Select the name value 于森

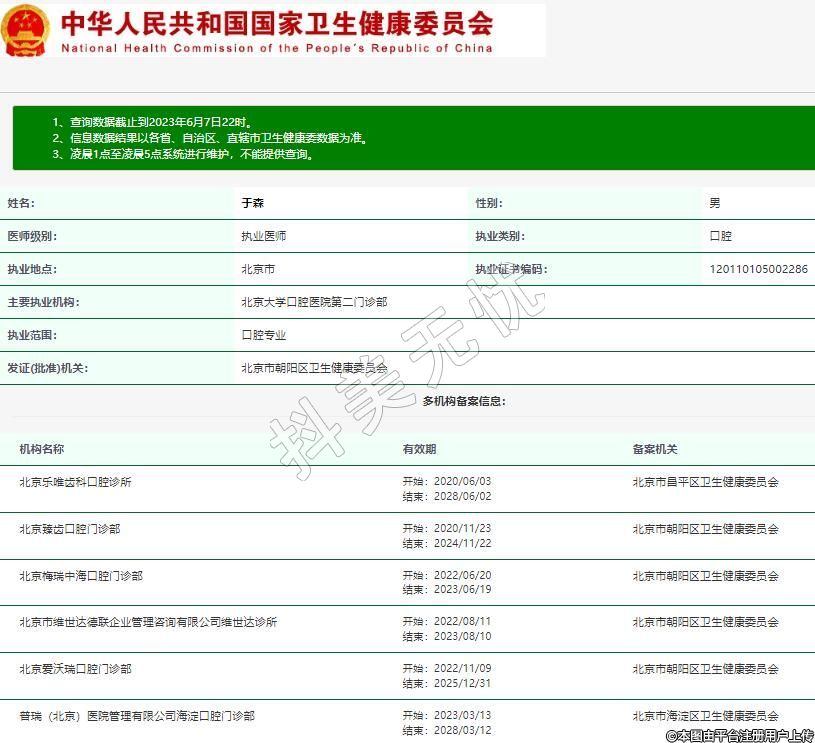coord(253,203)
